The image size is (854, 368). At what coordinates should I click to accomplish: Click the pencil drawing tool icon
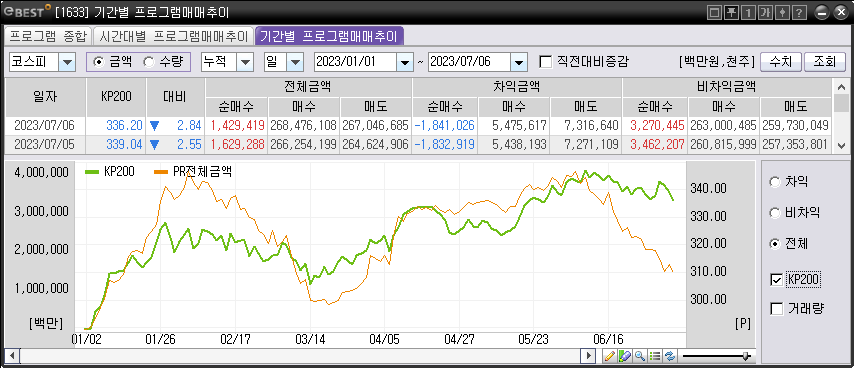pyautogui.click(x=609, y=356)
